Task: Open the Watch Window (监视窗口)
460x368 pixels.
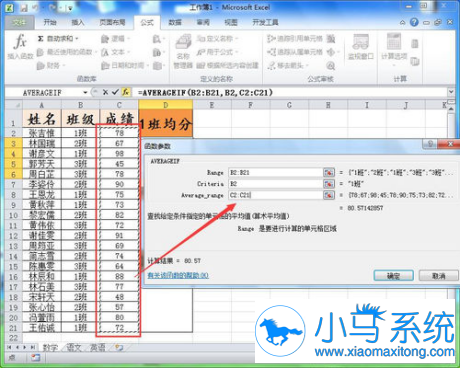Action: point(361,47)
